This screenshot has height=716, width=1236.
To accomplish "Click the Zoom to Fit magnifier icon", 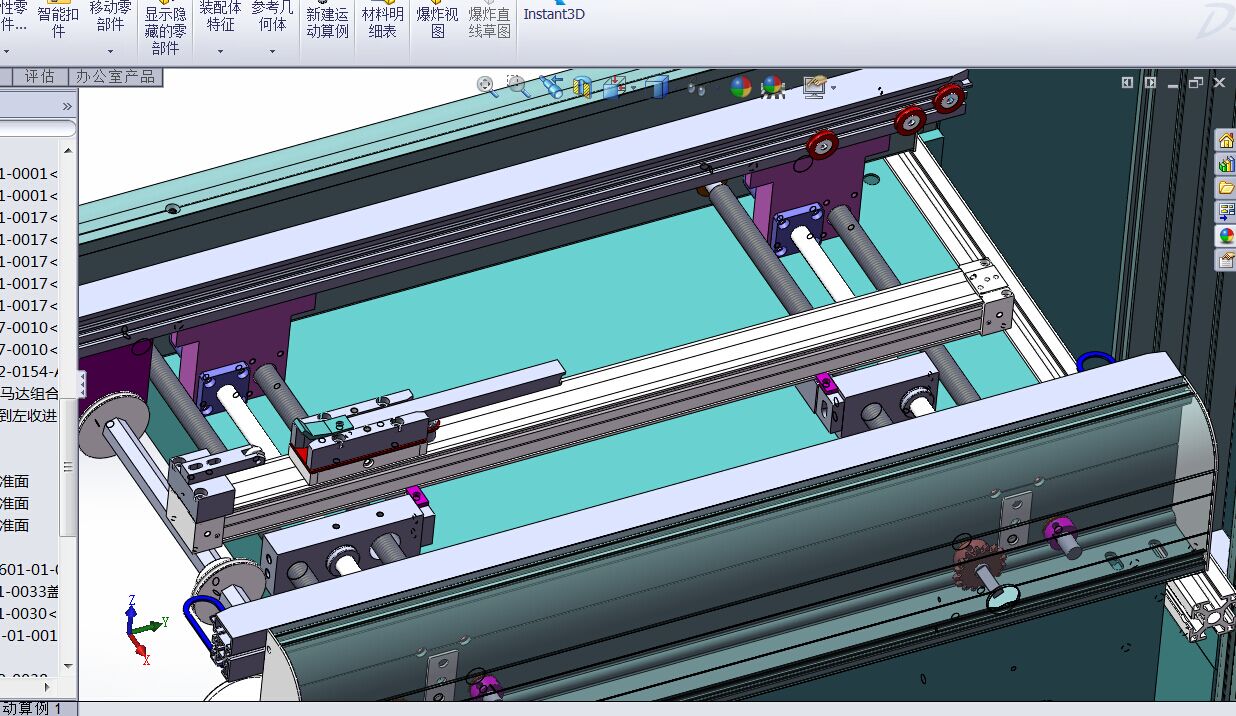I will (487, 87).
